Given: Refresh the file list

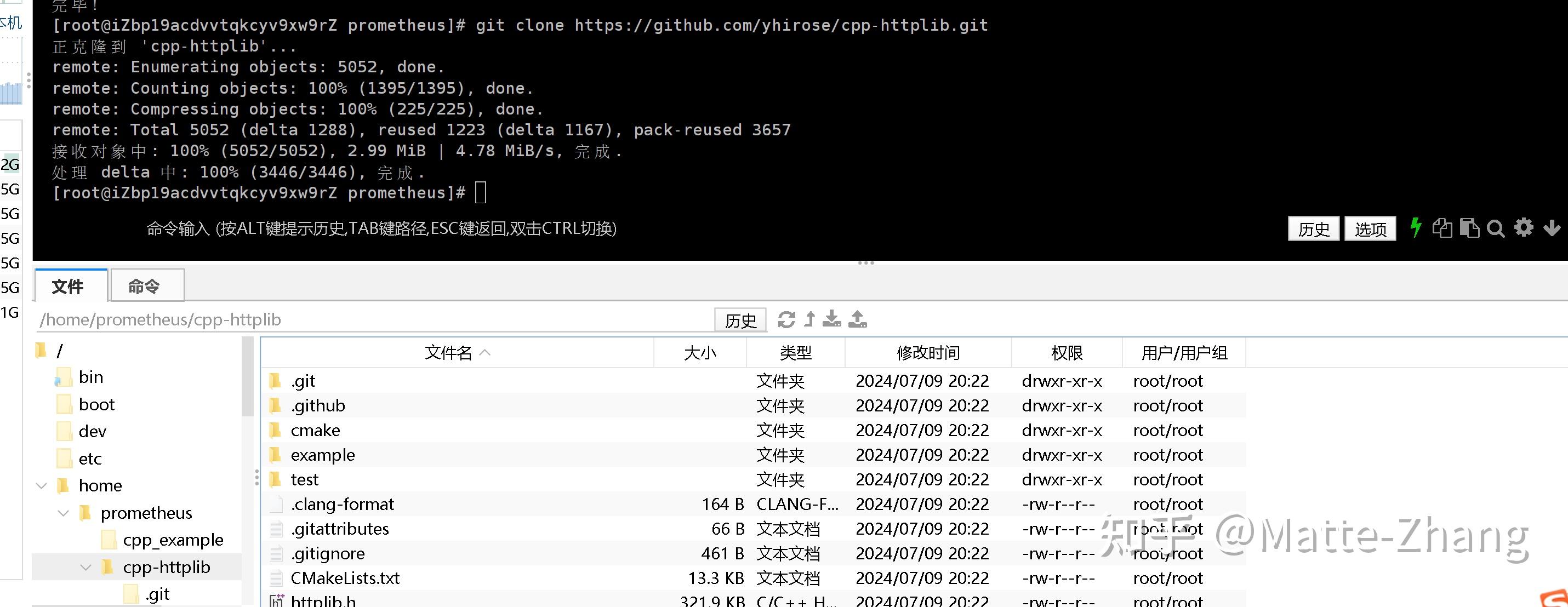Looking at the screenshot, I should 786,319.
